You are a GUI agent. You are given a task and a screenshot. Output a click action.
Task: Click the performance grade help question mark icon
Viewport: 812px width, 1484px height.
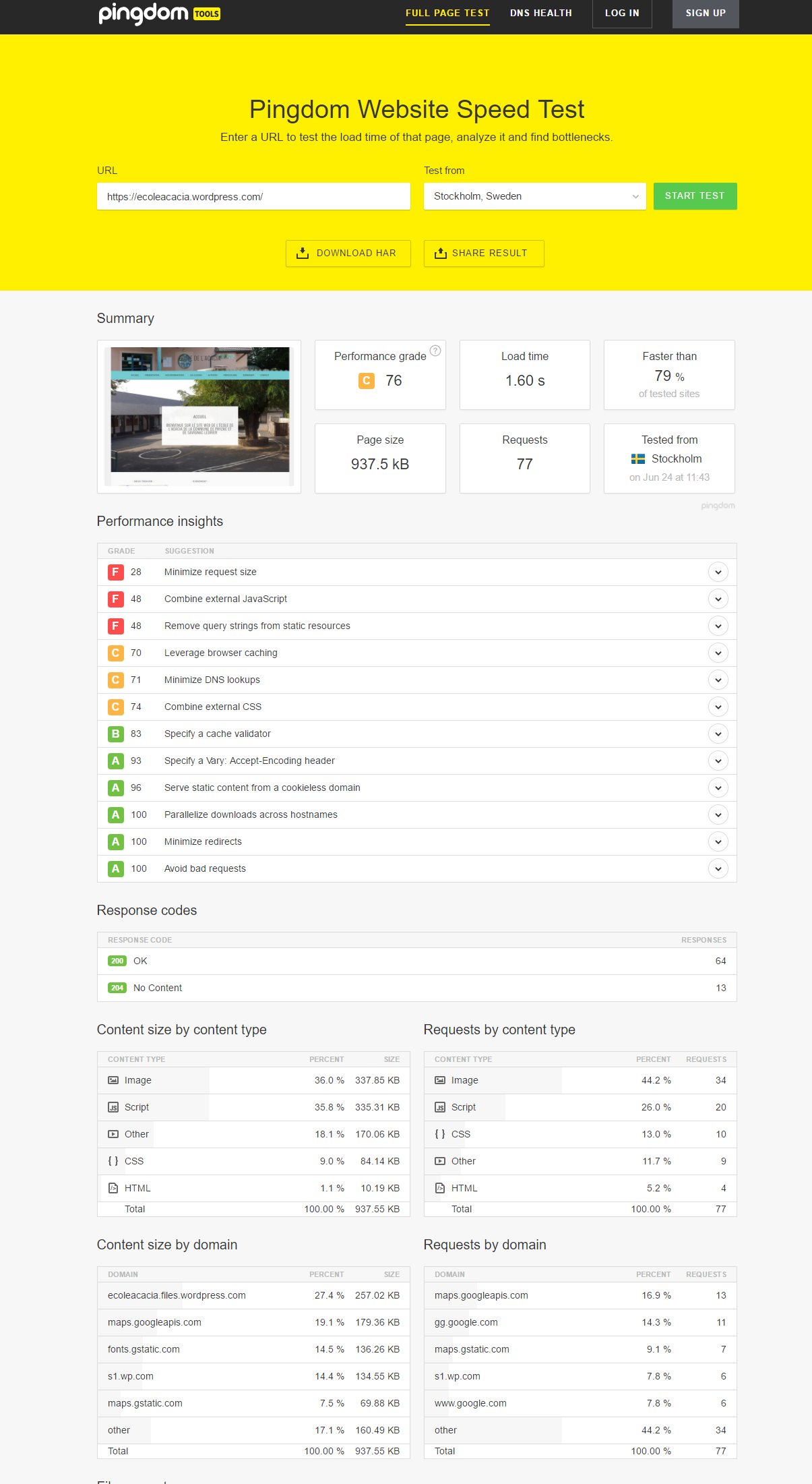435,351
